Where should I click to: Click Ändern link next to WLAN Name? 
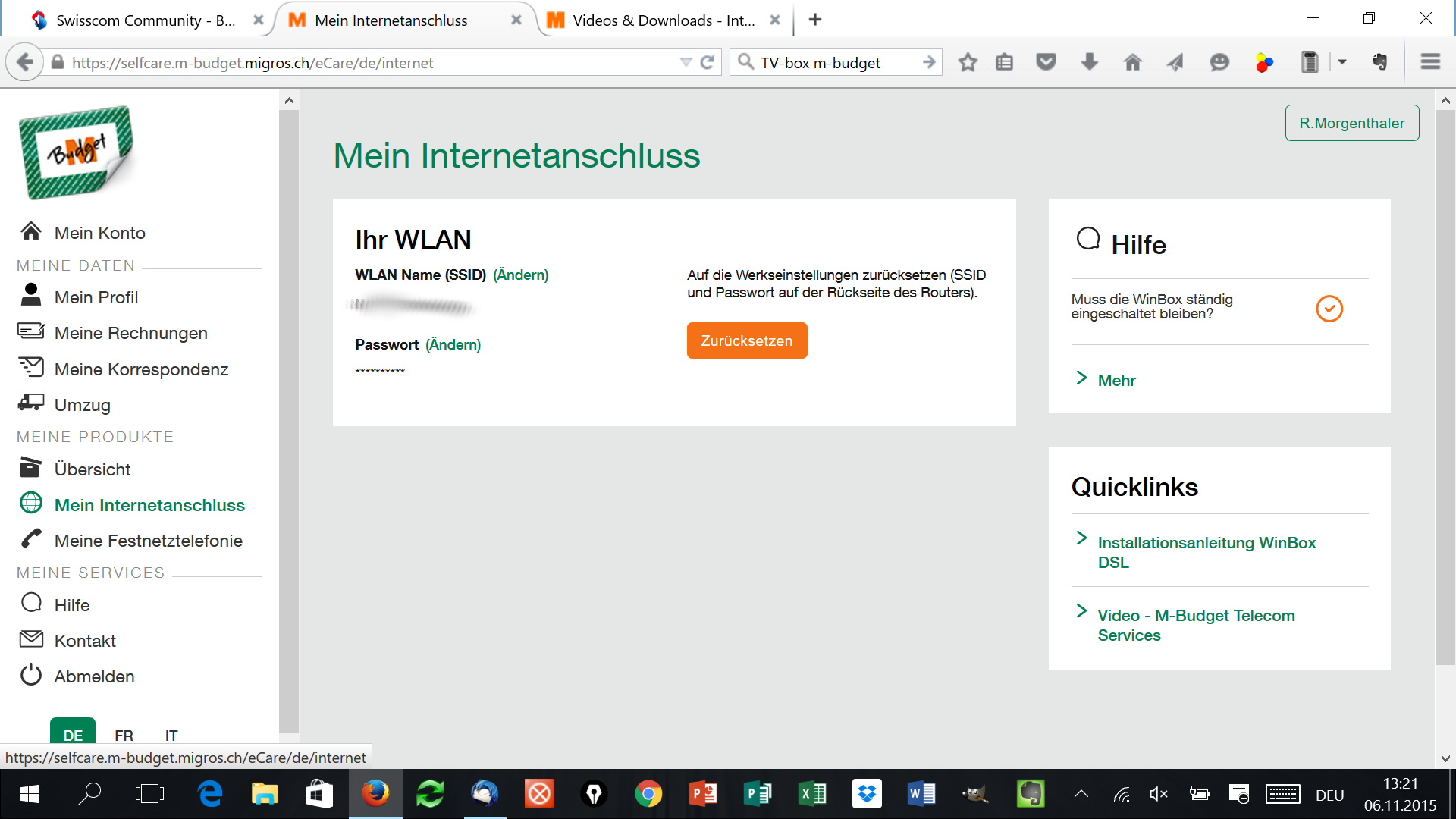pyautogui.click(x=520, y=275)
